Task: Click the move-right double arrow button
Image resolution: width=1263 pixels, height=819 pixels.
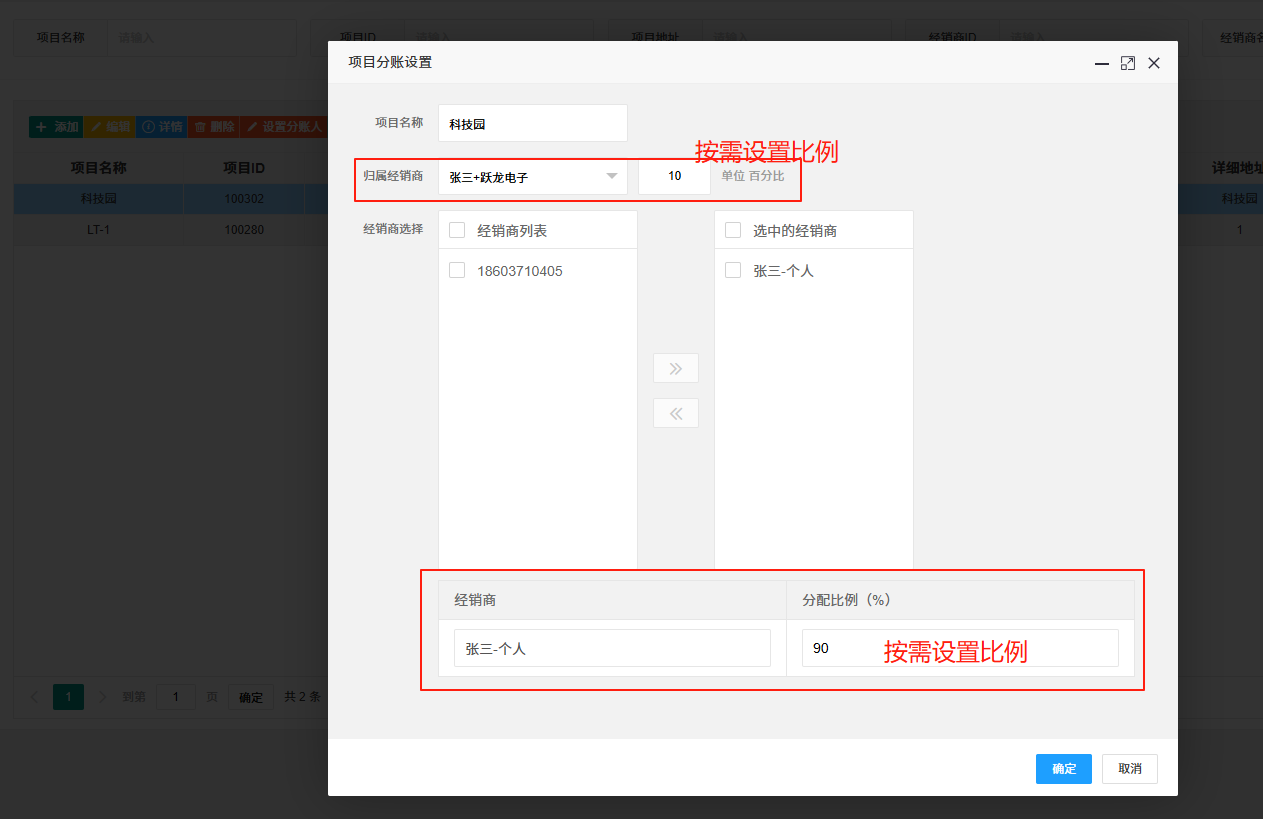Action: 676,368
